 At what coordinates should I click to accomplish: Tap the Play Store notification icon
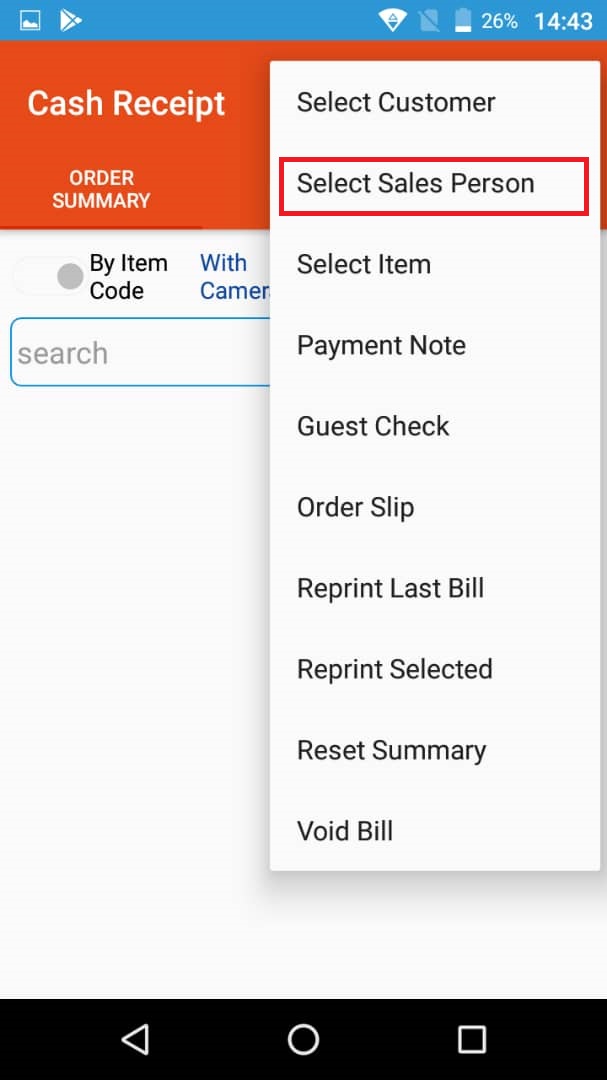click(71, 20)
